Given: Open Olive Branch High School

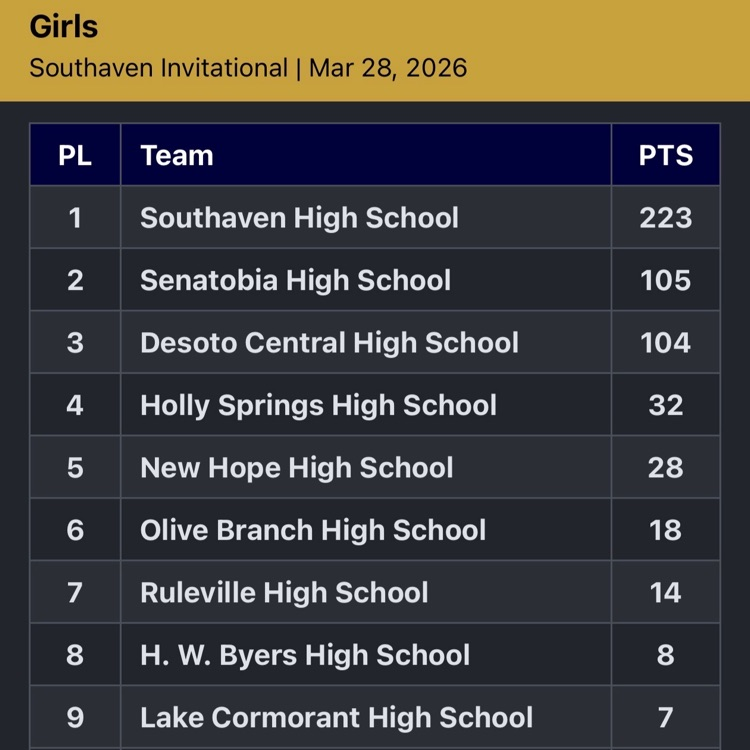Looking at the screenshot, I should [313, 530].
